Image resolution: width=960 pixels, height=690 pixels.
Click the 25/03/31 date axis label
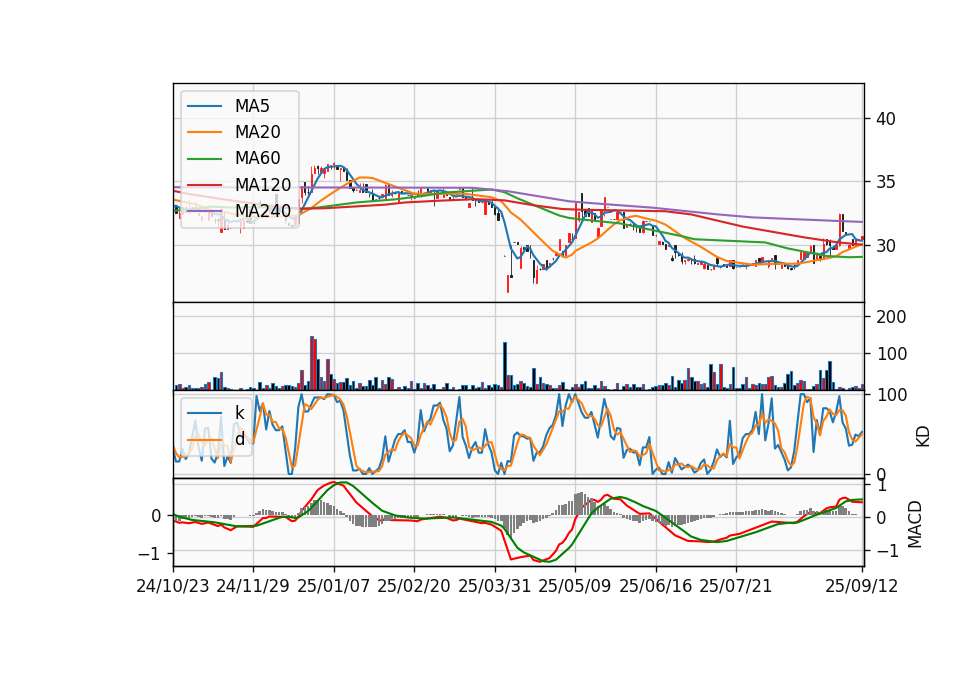[495, 586]
